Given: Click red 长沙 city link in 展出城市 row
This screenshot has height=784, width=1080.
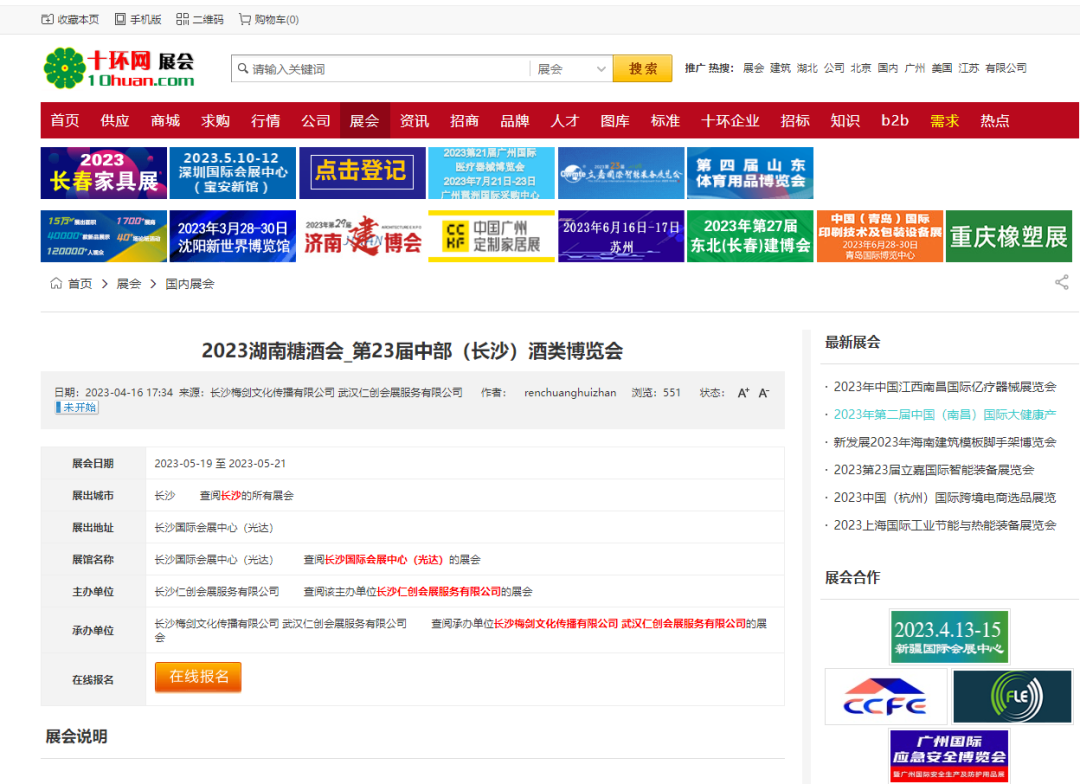Looking at the screenshot, I should point(231,495).
